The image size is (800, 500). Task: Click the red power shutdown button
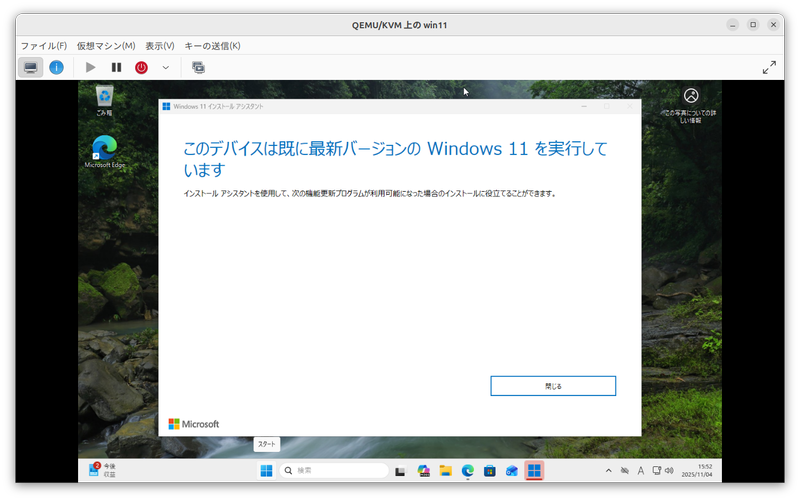(x=141, y=67)
